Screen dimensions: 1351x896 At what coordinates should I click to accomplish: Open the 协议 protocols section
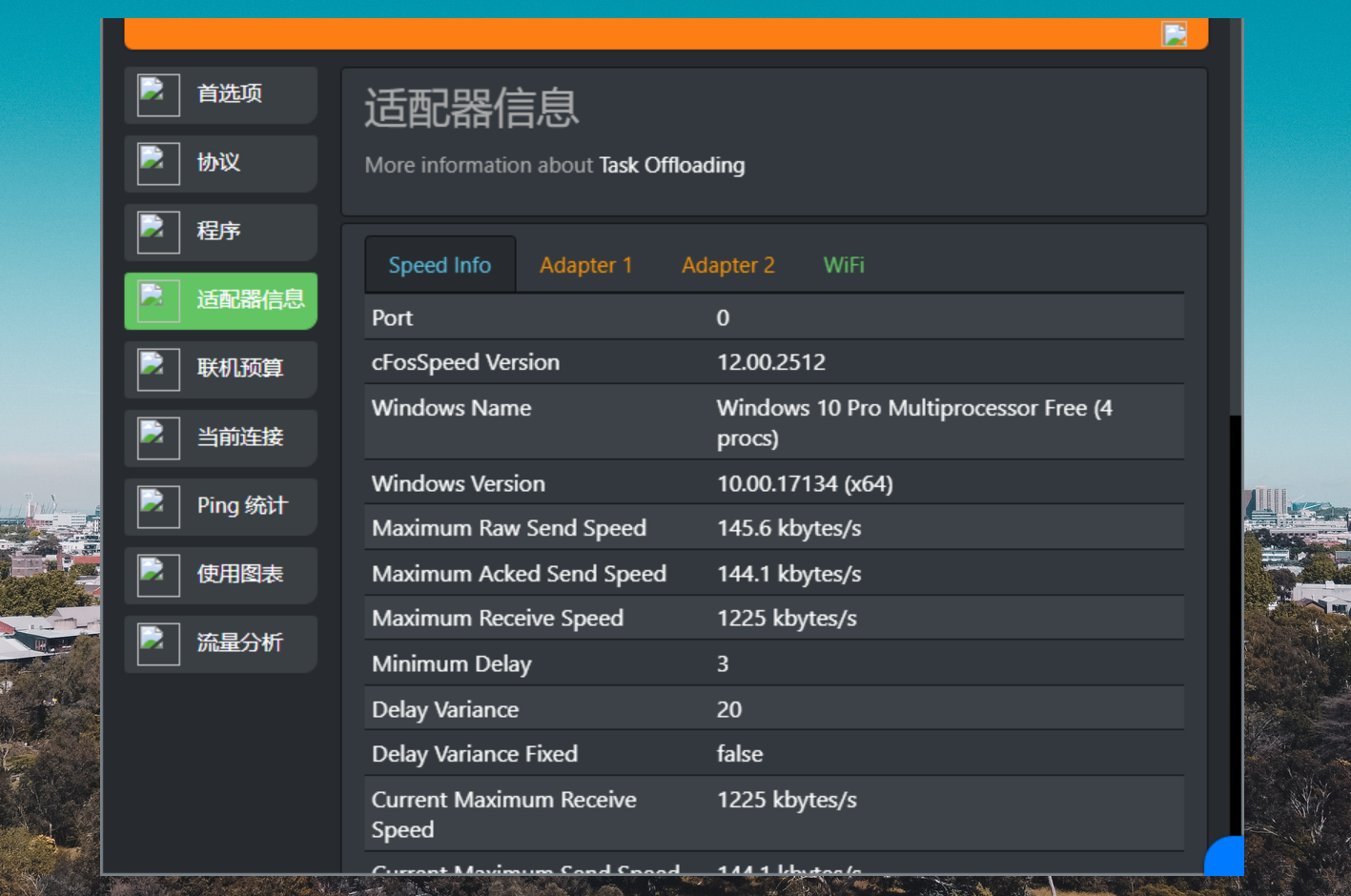point(220,164)
